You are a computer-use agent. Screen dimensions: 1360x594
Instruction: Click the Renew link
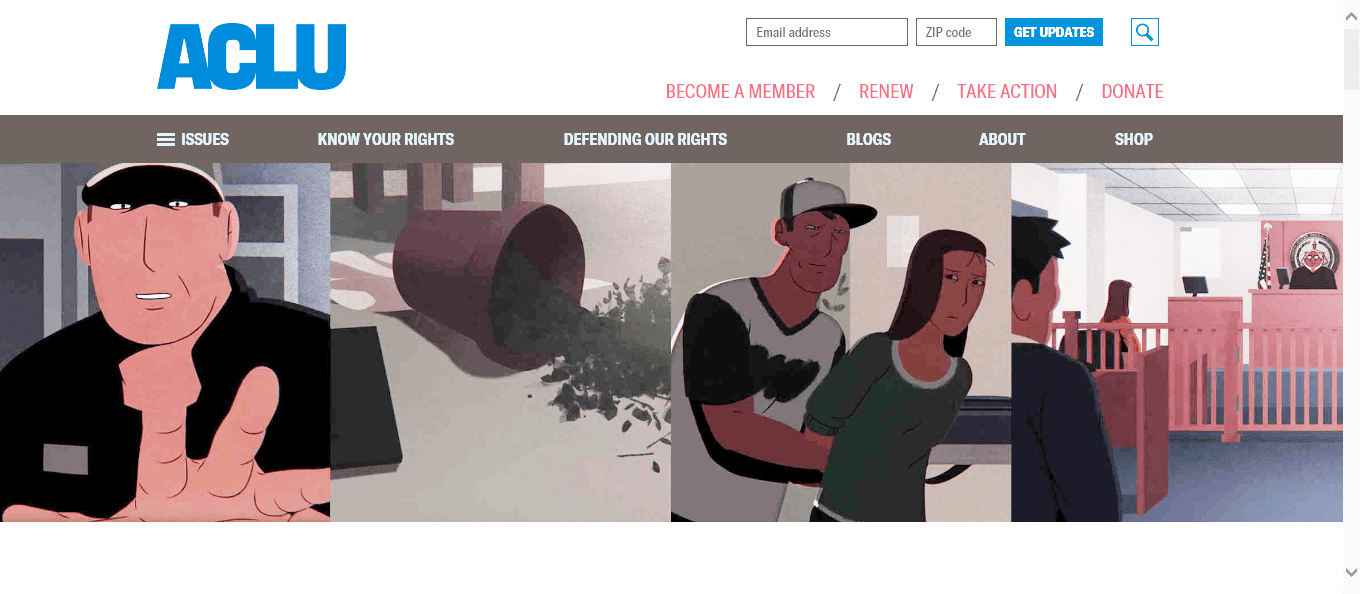pyautogui.click(x=886, y=91)
